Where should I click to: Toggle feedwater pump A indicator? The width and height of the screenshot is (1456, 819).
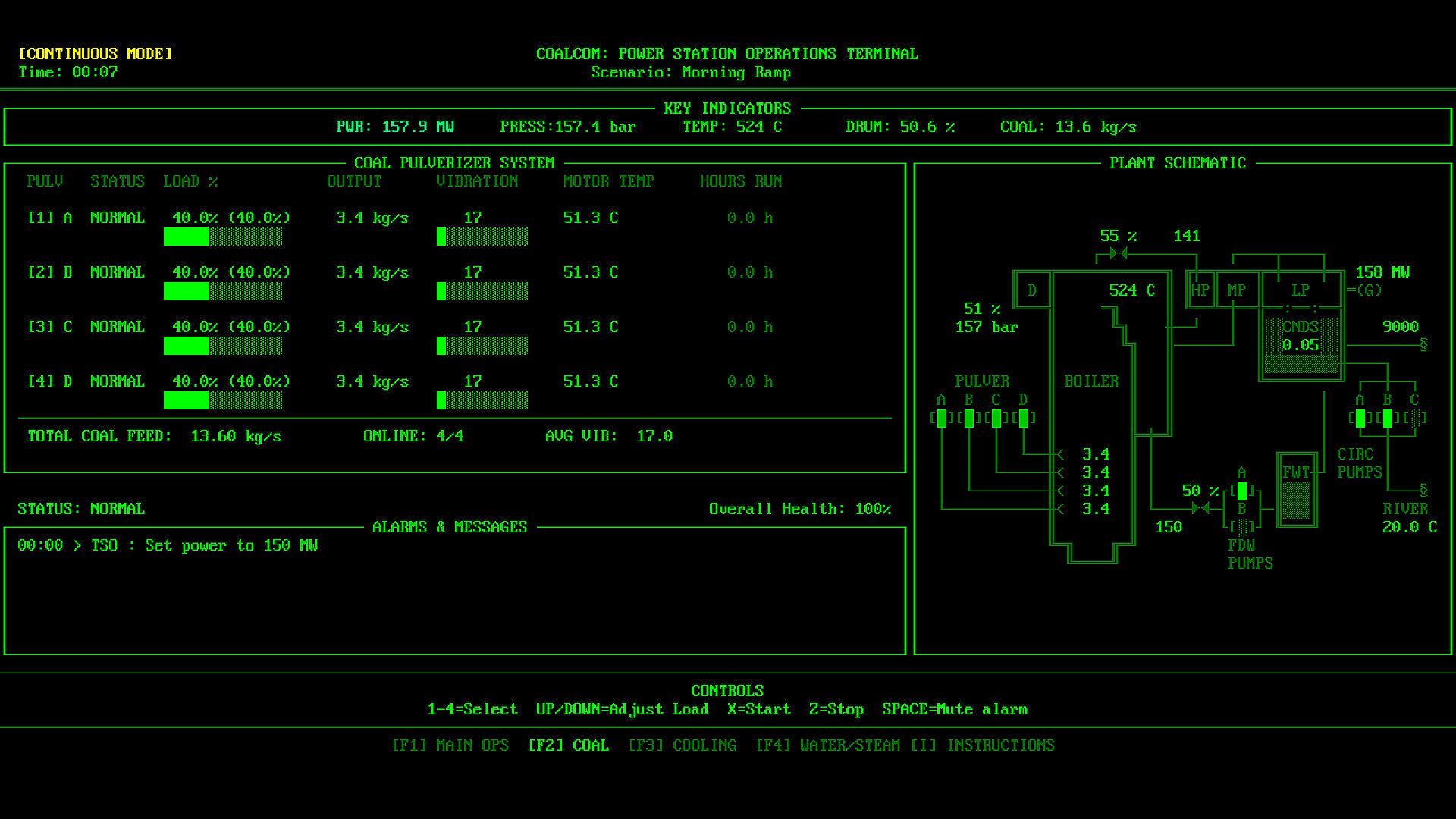coord(1241,491)
